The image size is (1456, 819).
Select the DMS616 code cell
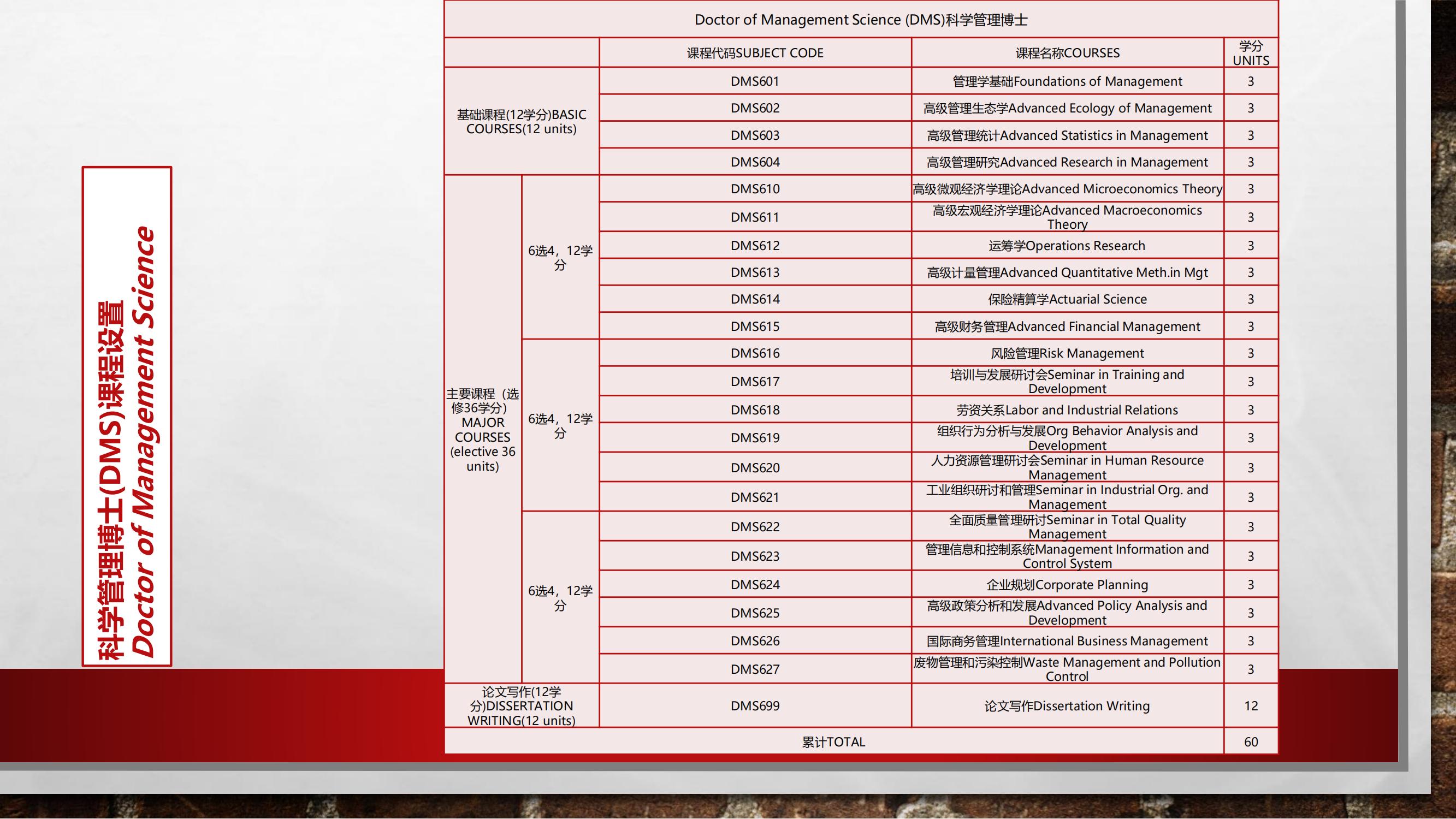pos(755,353)
